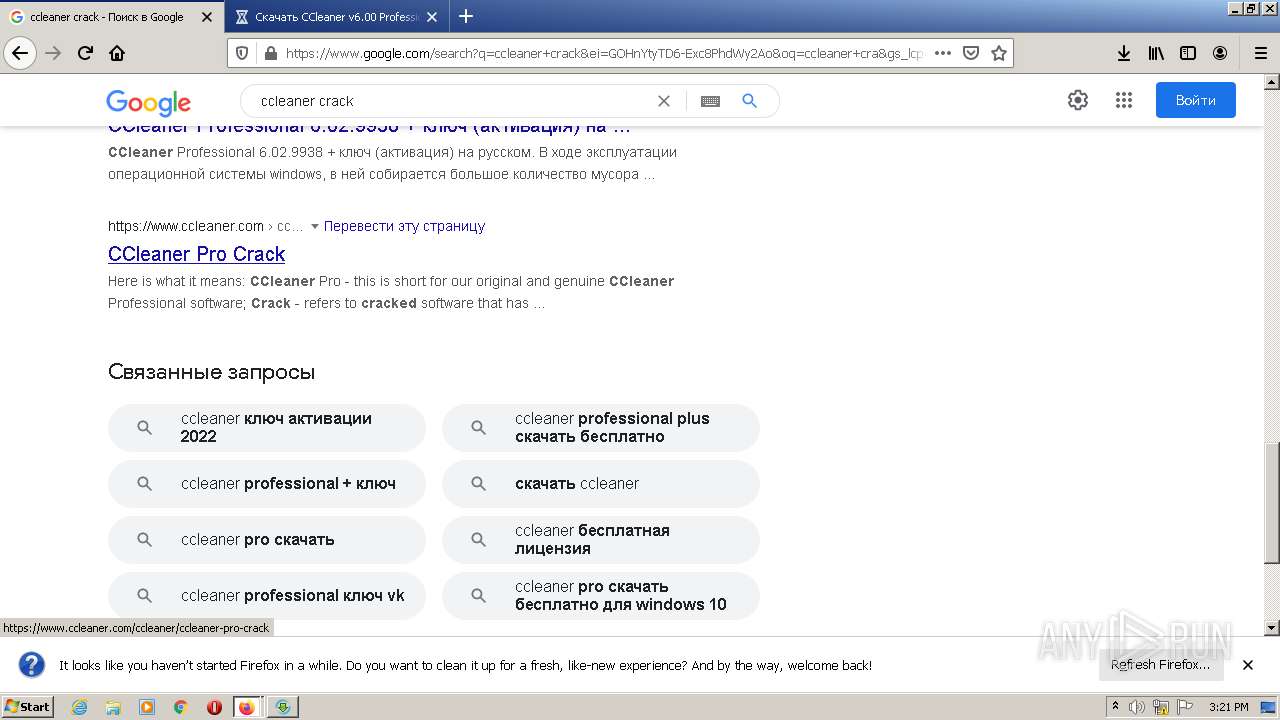Open a new tab with plus button

[x=466, y=16]
